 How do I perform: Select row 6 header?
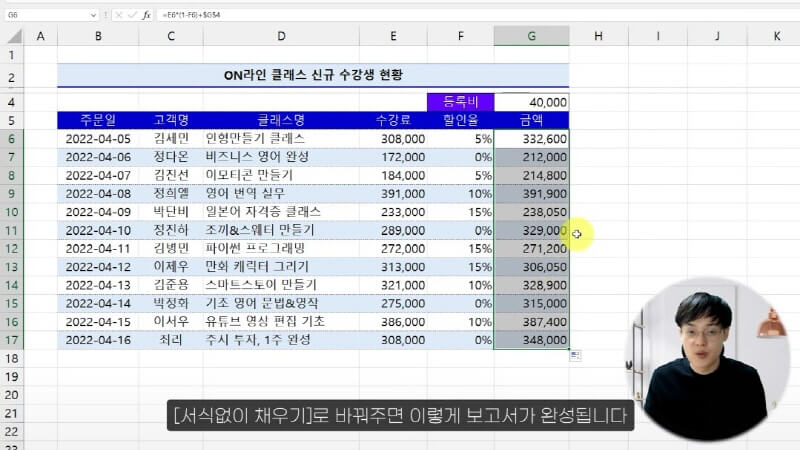click(12, 139)
